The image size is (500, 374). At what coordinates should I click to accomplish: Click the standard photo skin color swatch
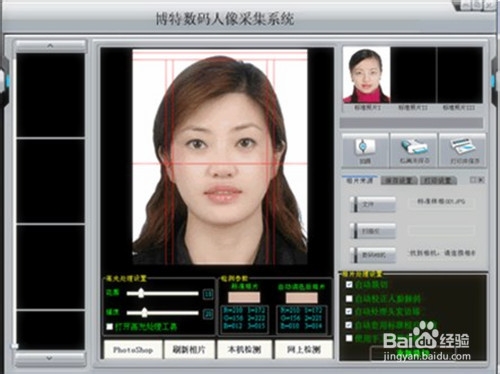coord(244,297)
